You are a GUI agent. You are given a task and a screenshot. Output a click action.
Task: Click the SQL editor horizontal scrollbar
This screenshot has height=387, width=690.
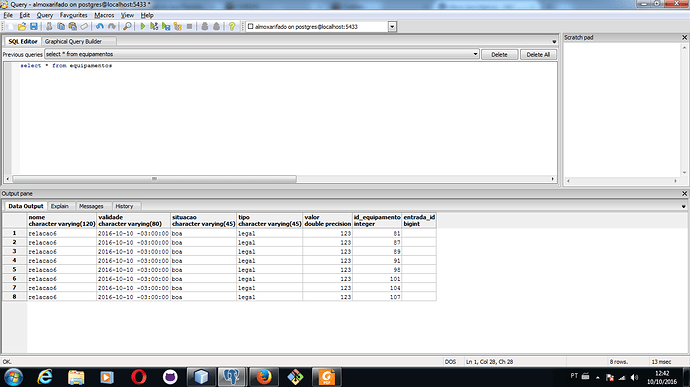(280, 179)
